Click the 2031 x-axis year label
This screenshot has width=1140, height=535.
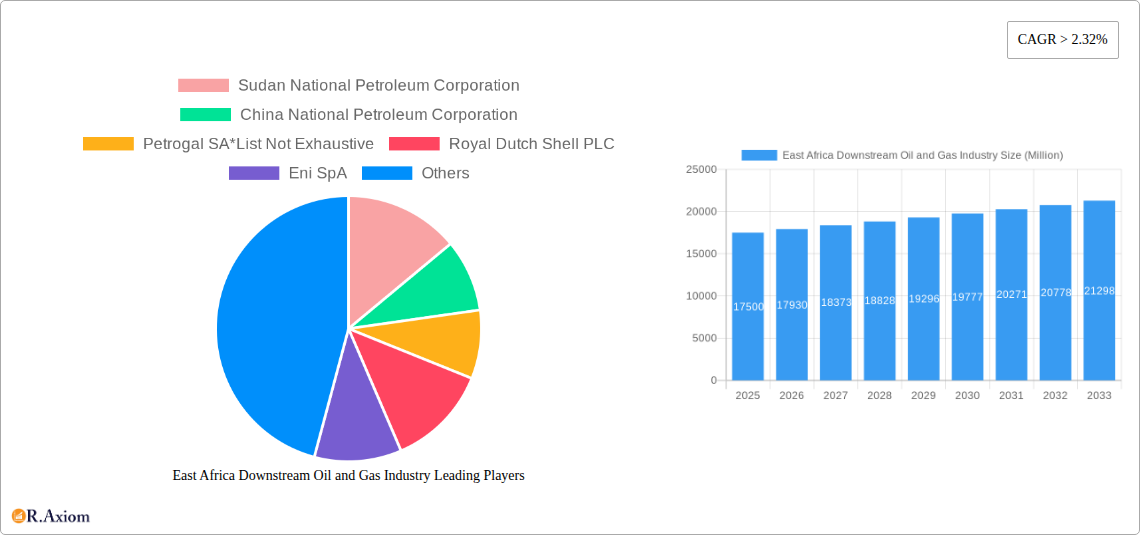pos(1011,395)
